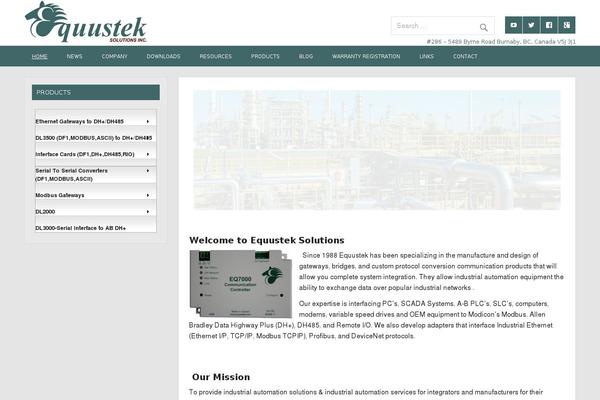Open the Blog menu item
The height and width of the screenshot is (400, 600).
tap(306, 56)
